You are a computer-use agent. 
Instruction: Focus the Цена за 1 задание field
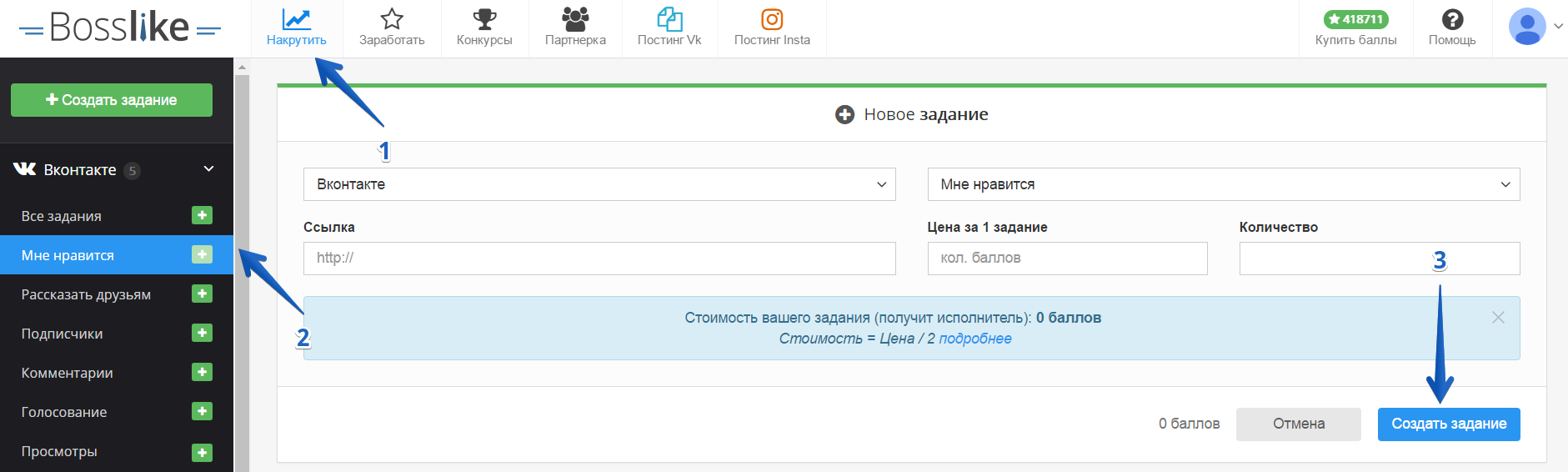point(1068,259)
